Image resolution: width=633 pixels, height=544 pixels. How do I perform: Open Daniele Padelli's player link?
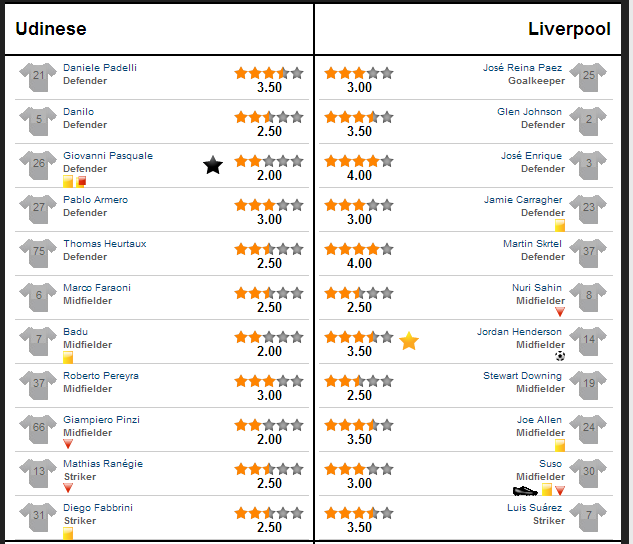100,67
